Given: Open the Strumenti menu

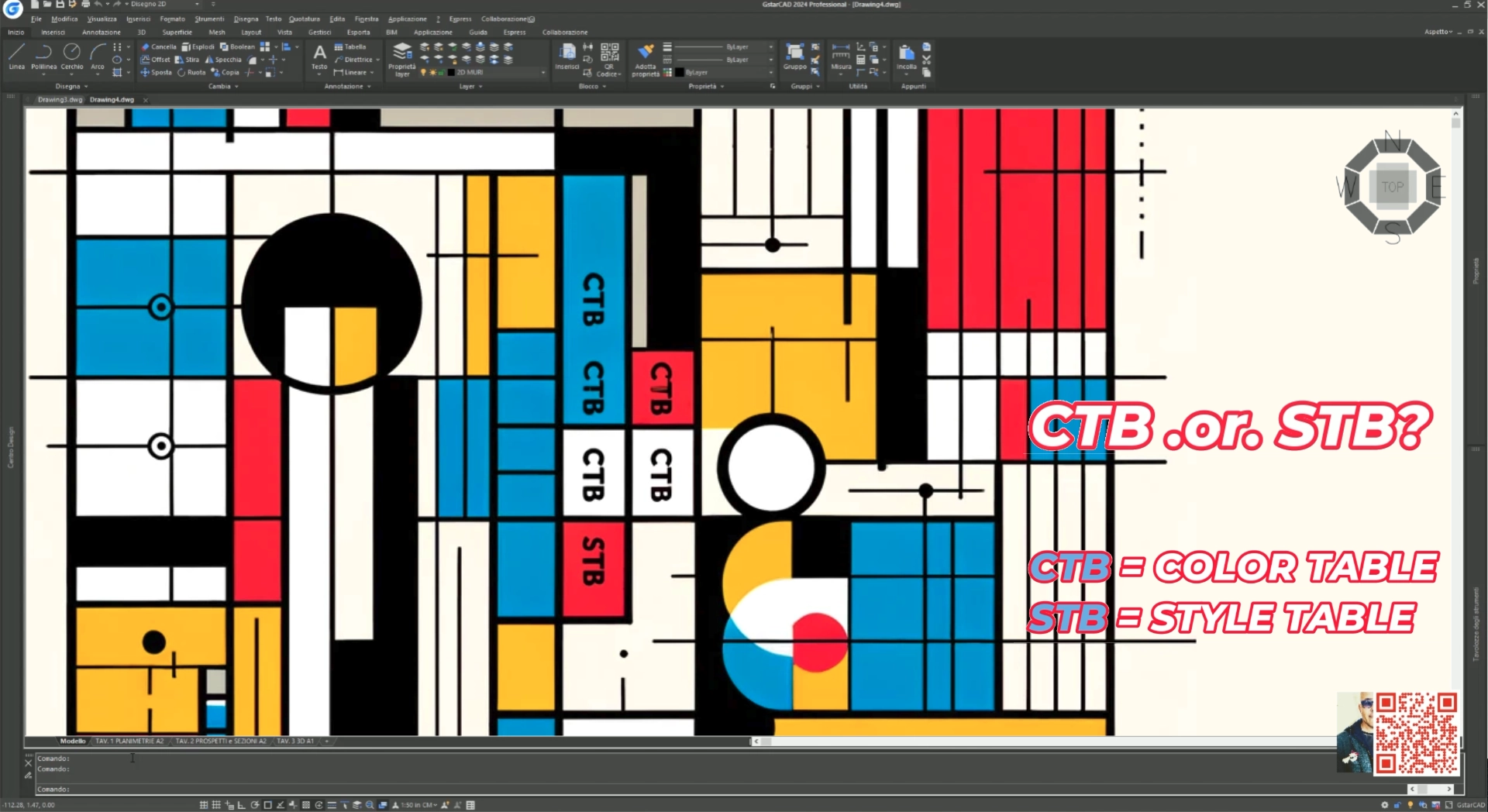Looking at the screenshot, I should coord(209,19).
